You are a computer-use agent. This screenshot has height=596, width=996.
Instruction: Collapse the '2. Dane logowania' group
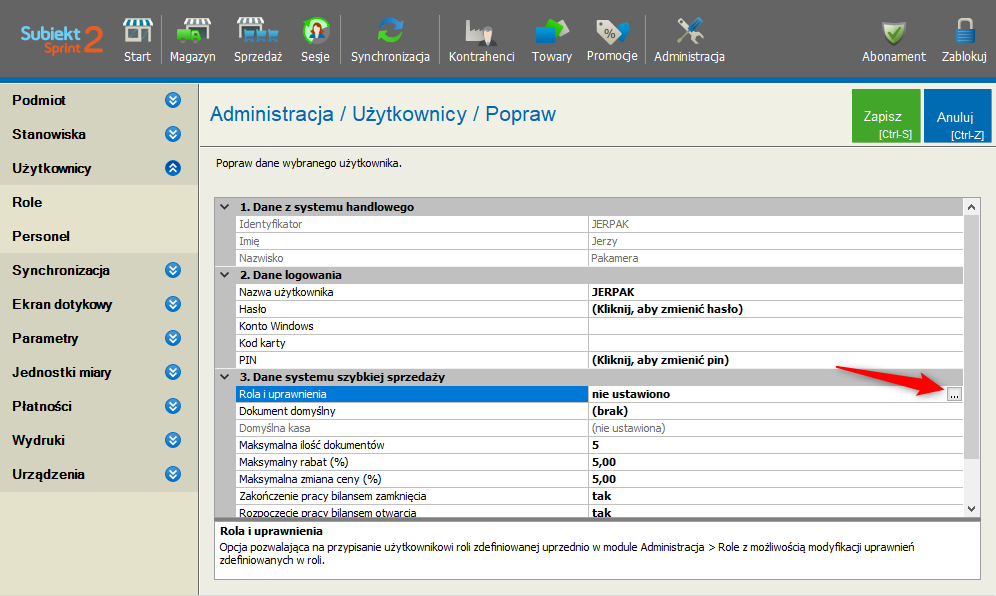coord(225,275)
